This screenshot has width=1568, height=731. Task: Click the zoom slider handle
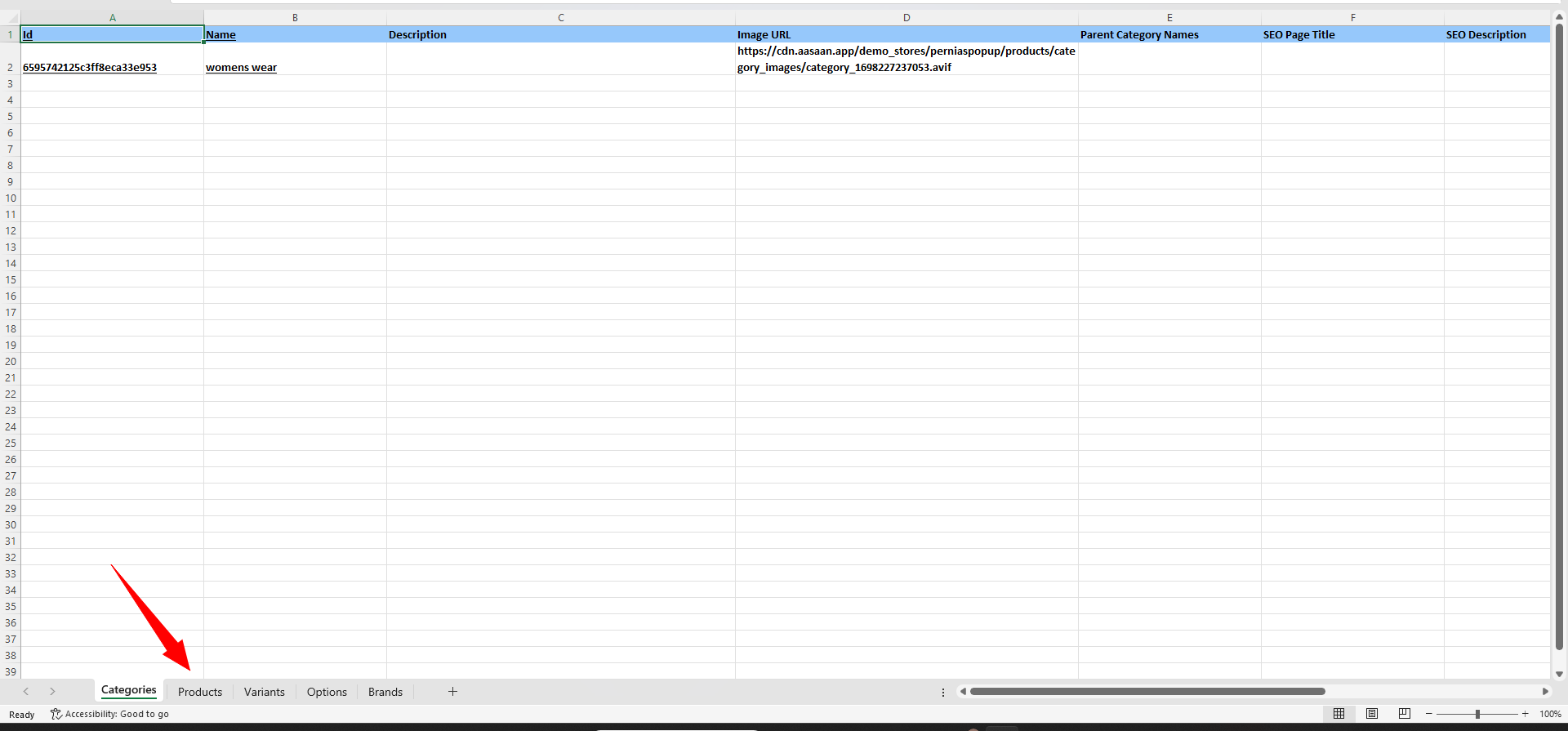tap(1477, 714)
